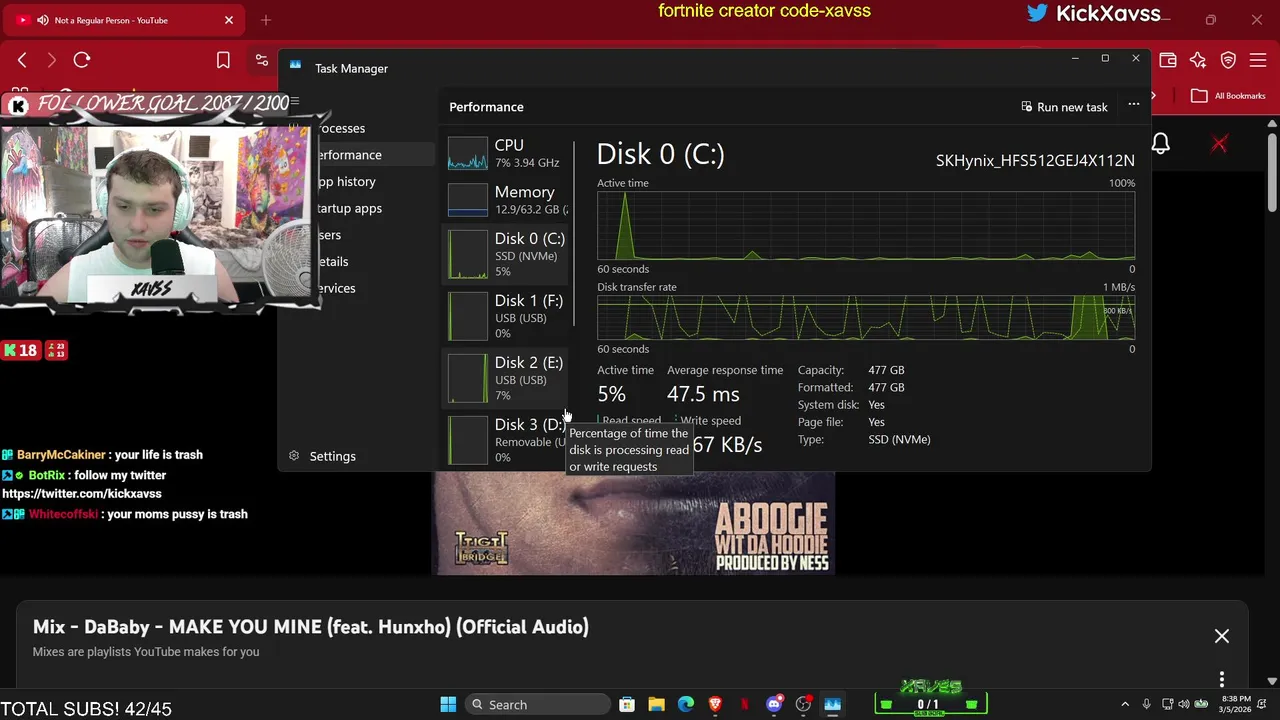The width and height of the screenshot is (1280, 720).
Task: Click the tab audio speaker icon
Action: pyautogui.click(x=42, y=20)
